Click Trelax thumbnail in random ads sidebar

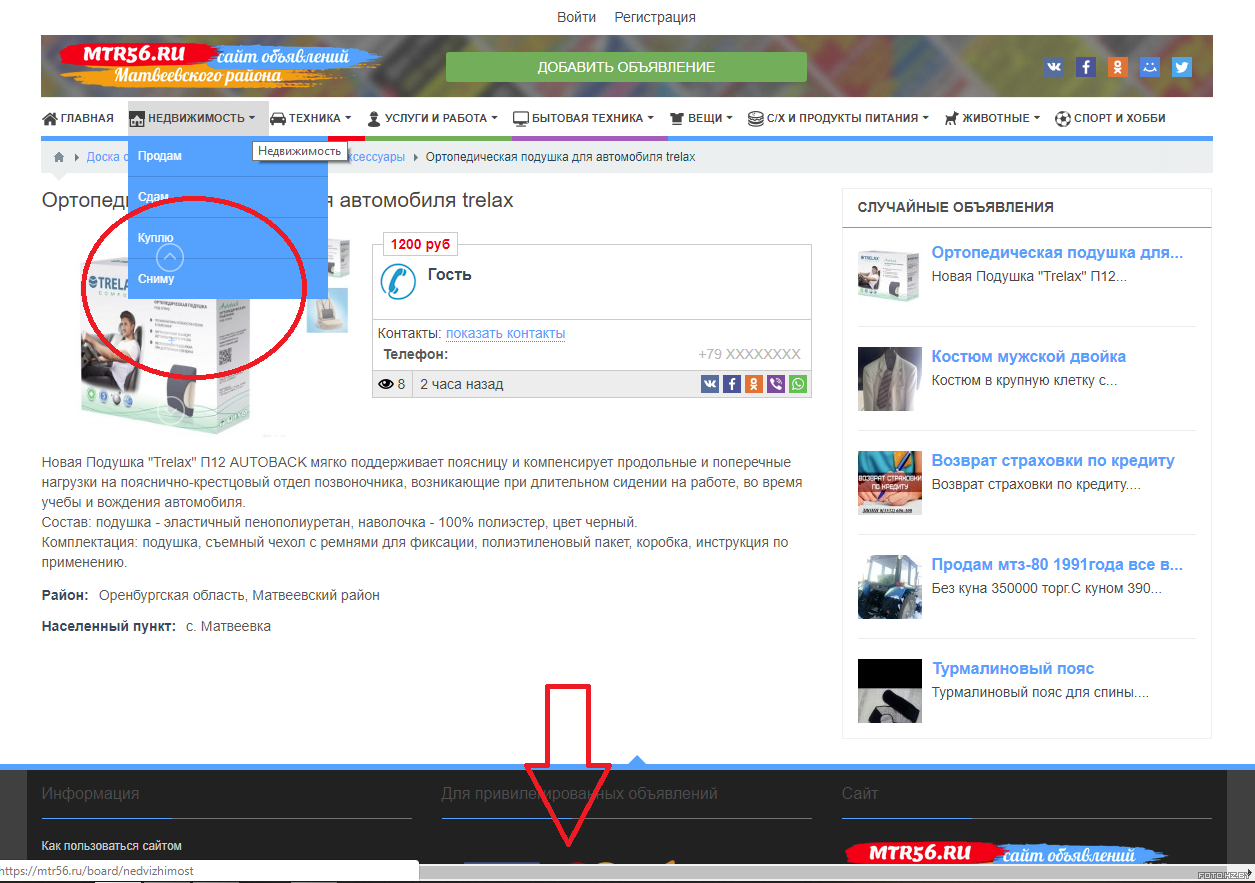pos(890,274)
